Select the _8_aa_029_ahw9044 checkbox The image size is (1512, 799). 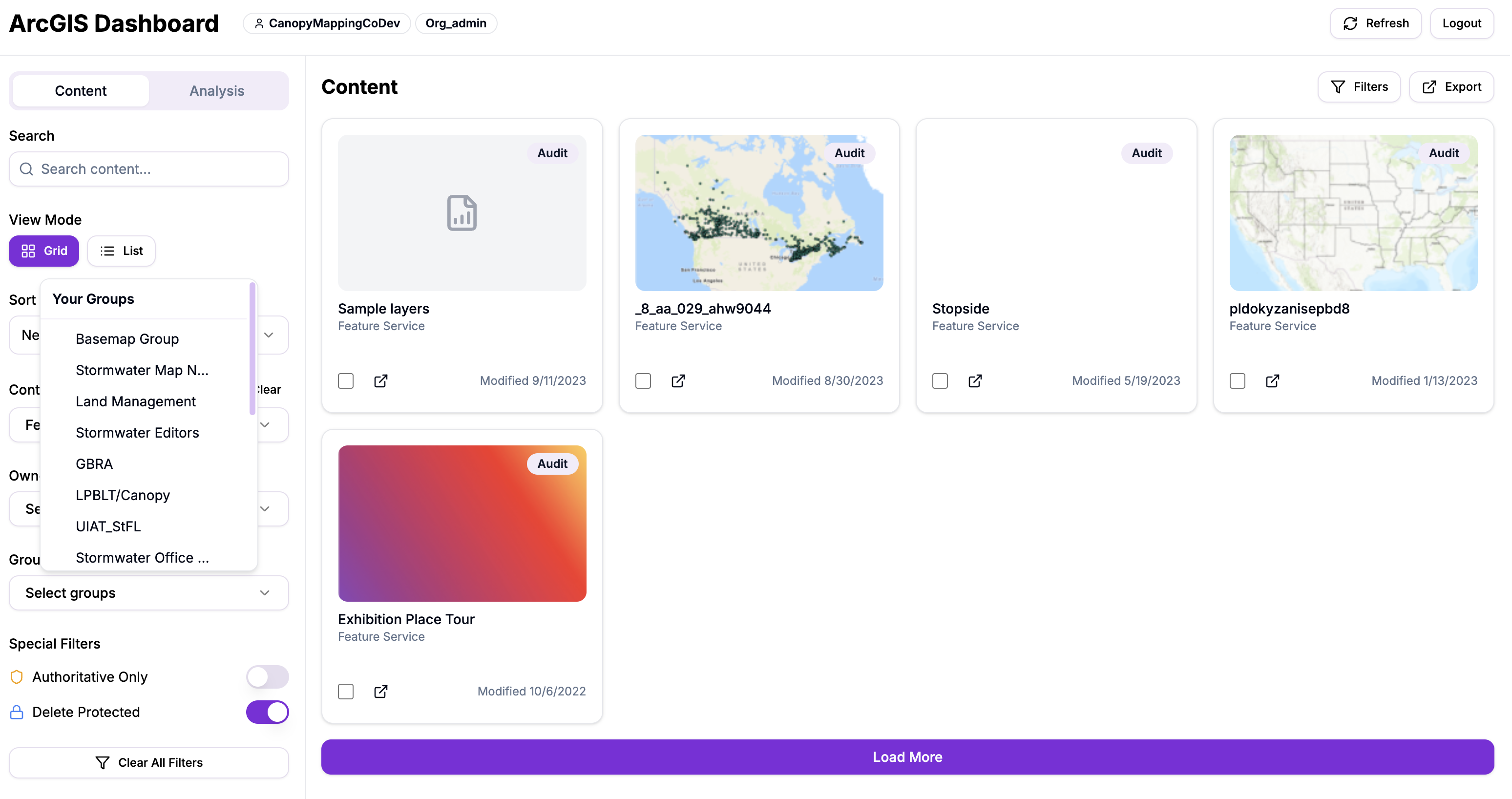tap(643, 381)
